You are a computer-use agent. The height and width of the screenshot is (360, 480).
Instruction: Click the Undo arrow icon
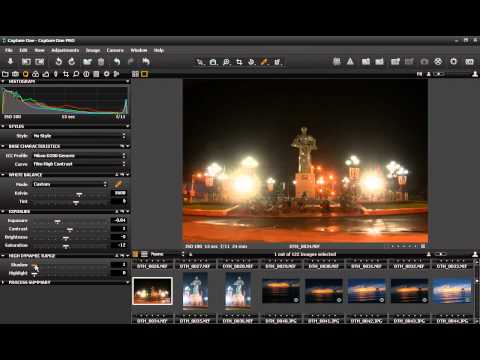(116, 61)
